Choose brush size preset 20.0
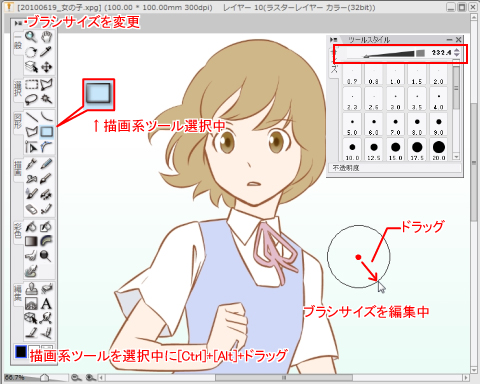Viewport: 480px width, 384px height. pyautogui.click(x=439, y=150)
